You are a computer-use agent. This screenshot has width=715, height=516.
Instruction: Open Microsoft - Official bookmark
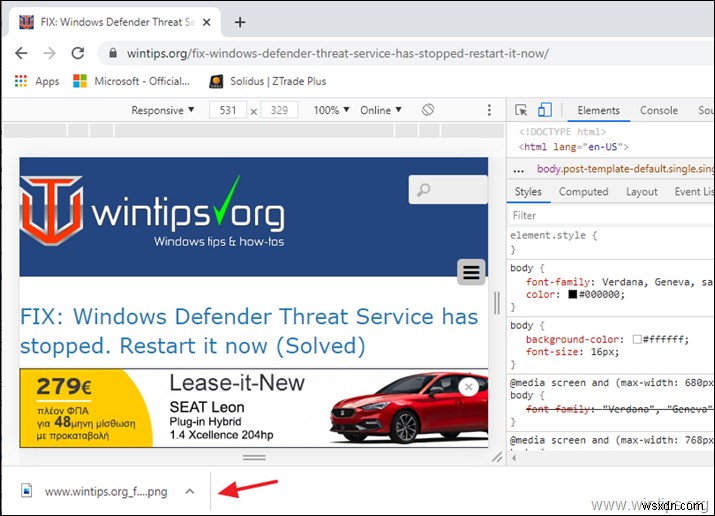pyautogui.click(x=131, y=81)
